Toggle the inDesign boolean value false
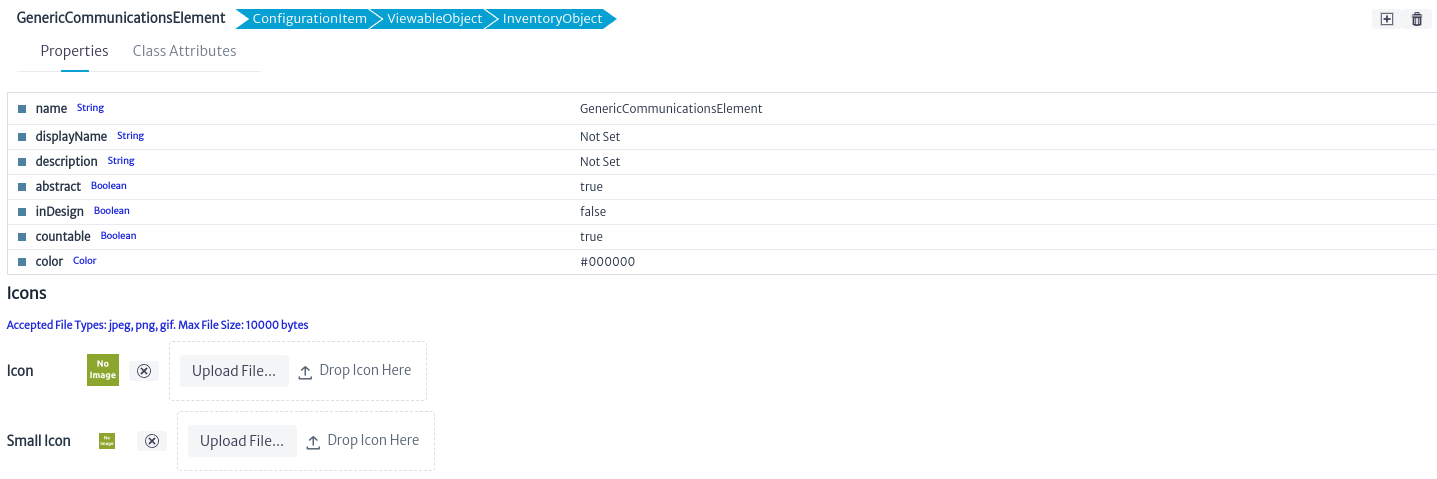 click(593, 212)
